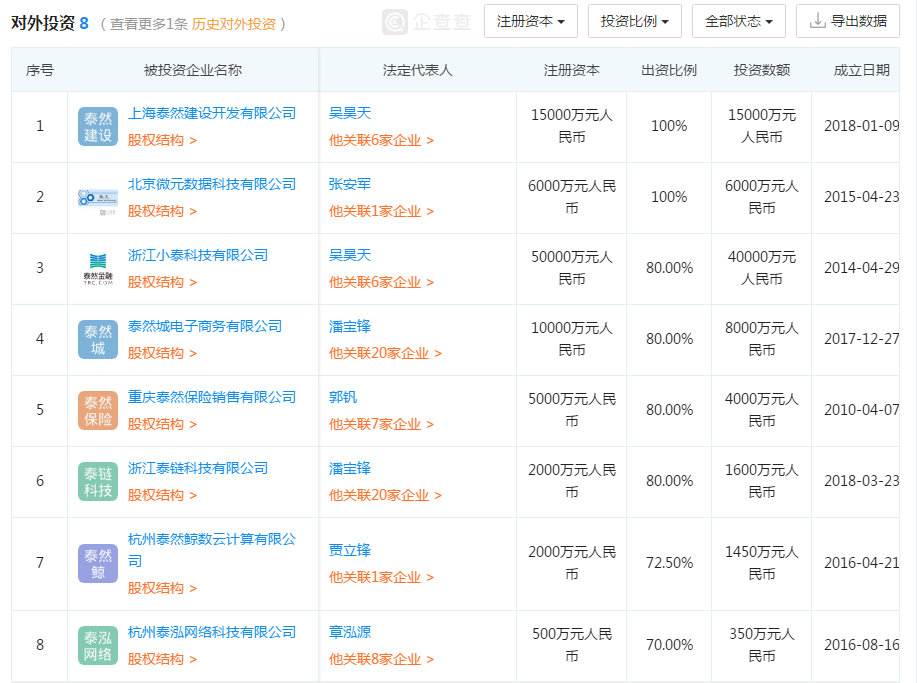
Task: Open representative 潘宝锋 in row 6
Action: pyautogui.click(x=350, y=468)
